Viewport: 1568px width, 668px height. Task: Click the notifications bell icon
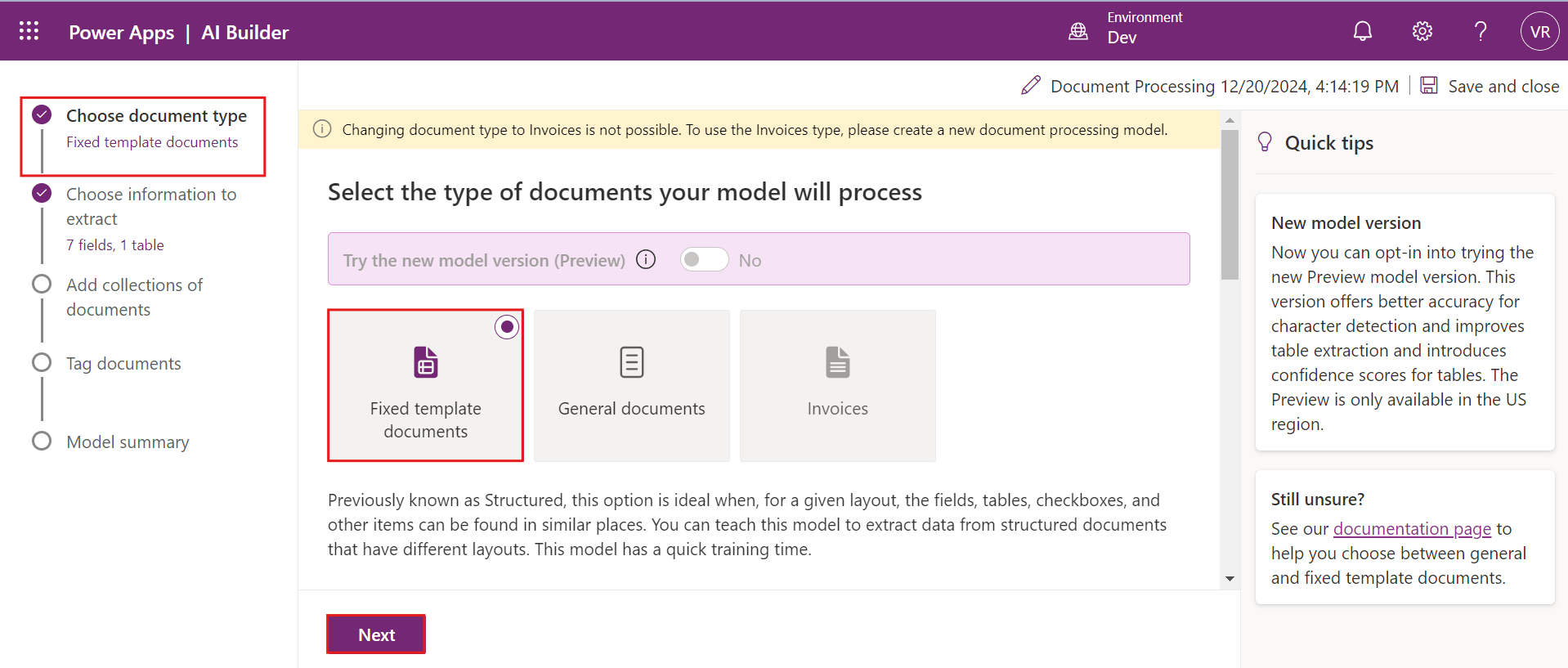point(1362,31)
